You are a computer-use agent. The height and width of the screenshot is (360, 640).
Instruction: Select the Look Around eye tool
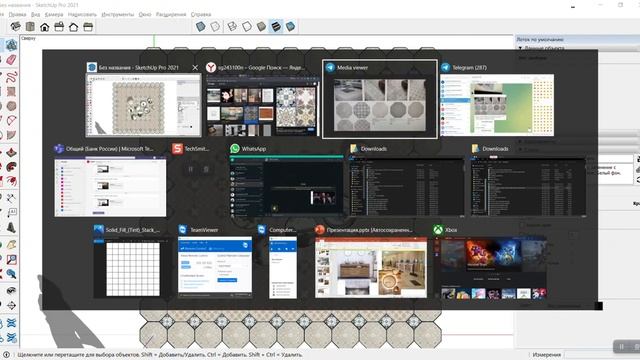click(11, 291)
